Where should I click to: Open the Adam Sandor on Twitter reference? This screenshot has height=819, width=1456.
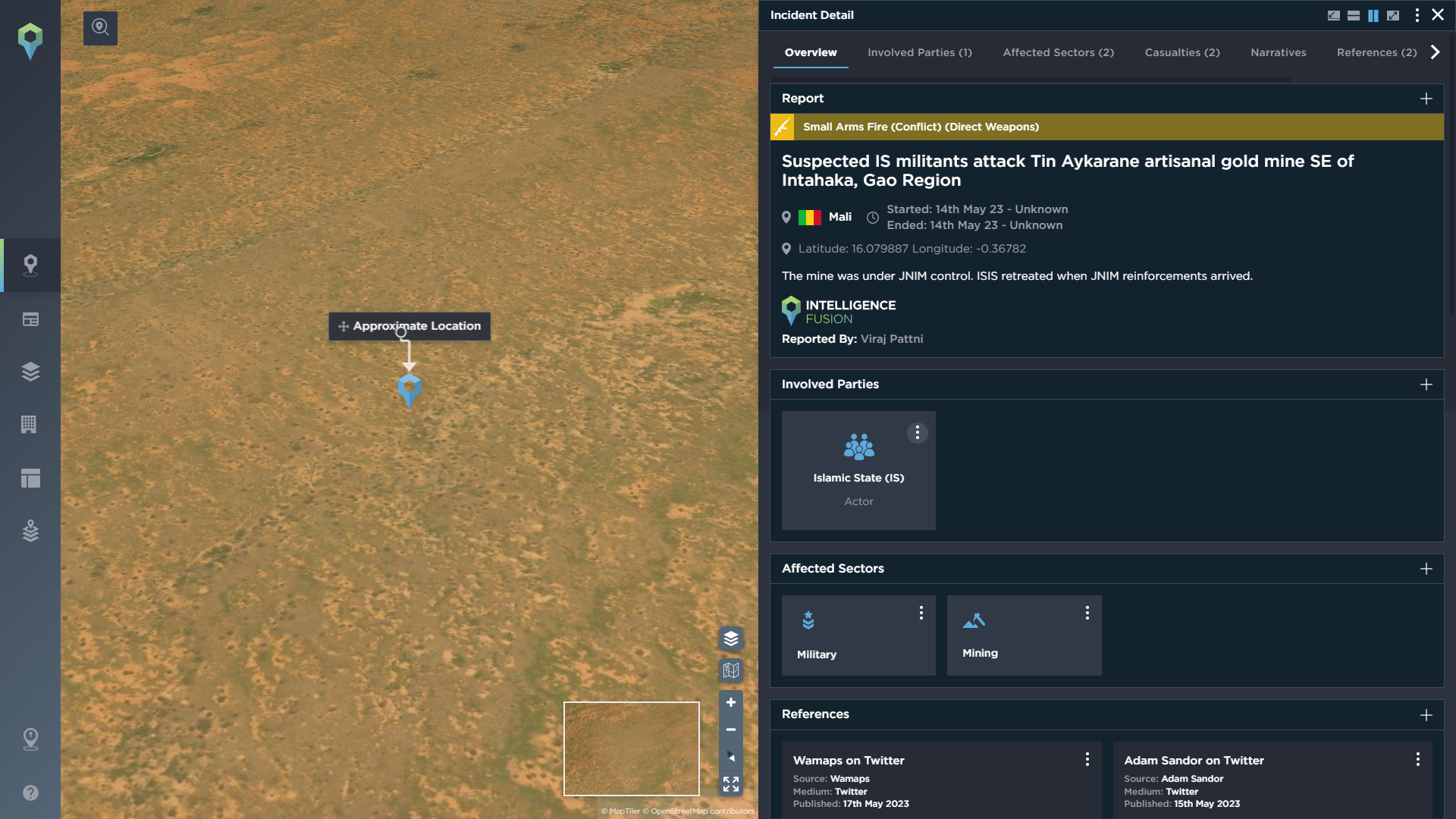1272,780
